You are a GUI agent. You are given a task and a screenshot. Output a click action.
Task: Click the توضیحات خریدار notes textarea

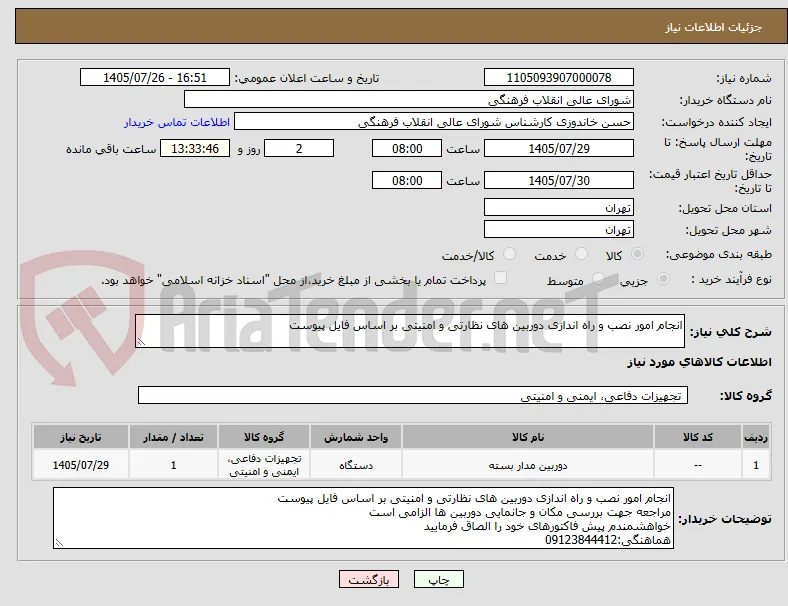[x=363, y=518]
